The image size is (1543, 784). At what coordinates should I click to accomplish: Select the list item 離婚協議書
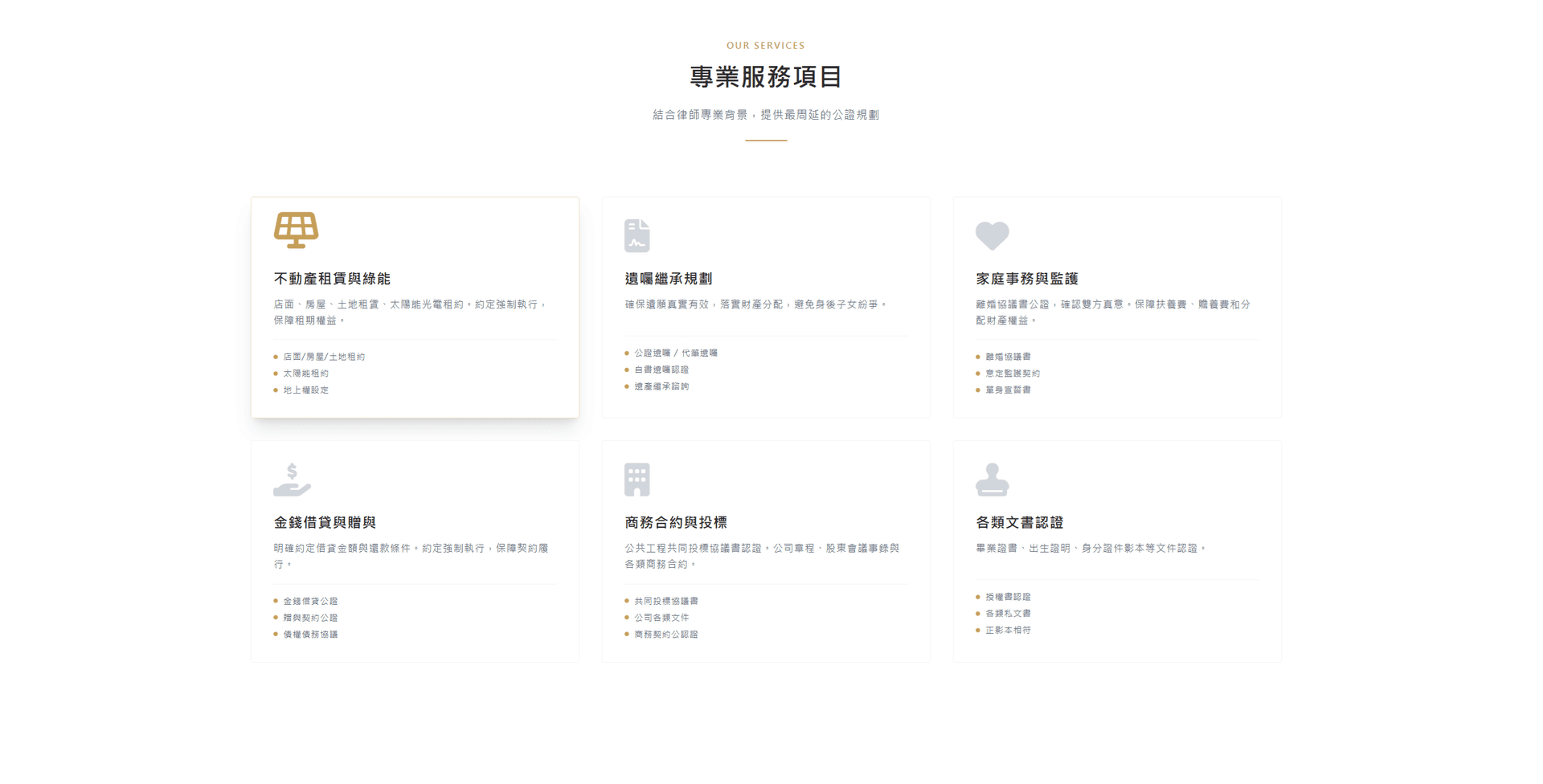[1008, 357]
